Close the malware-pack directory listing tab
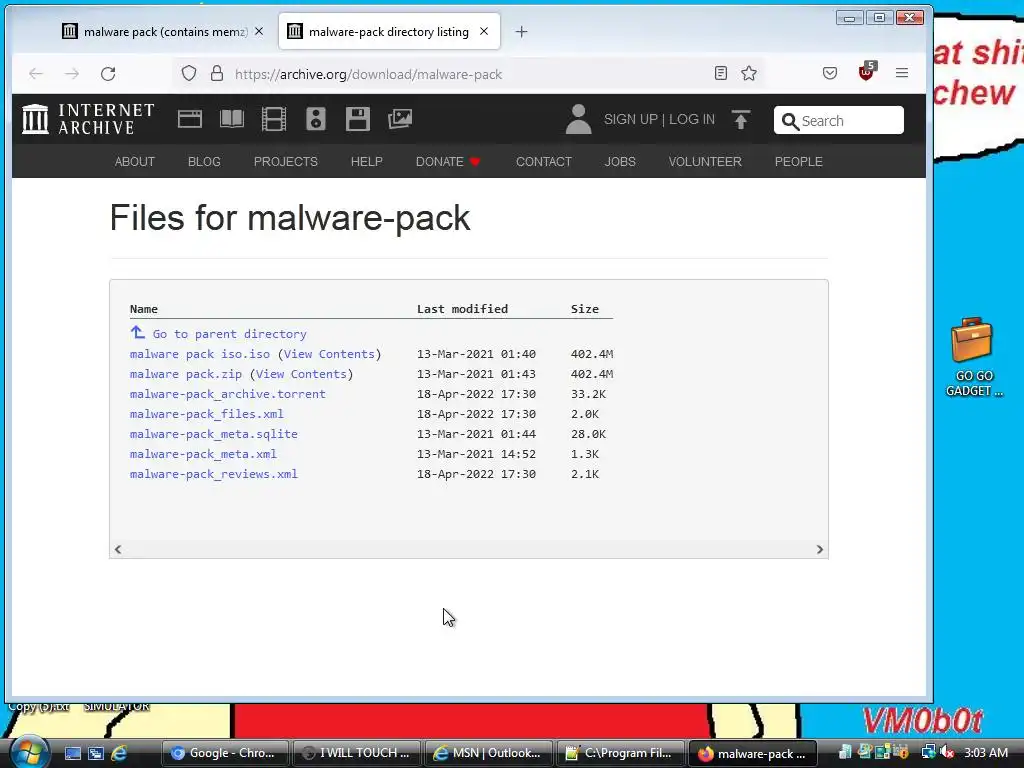 [484, 31]
